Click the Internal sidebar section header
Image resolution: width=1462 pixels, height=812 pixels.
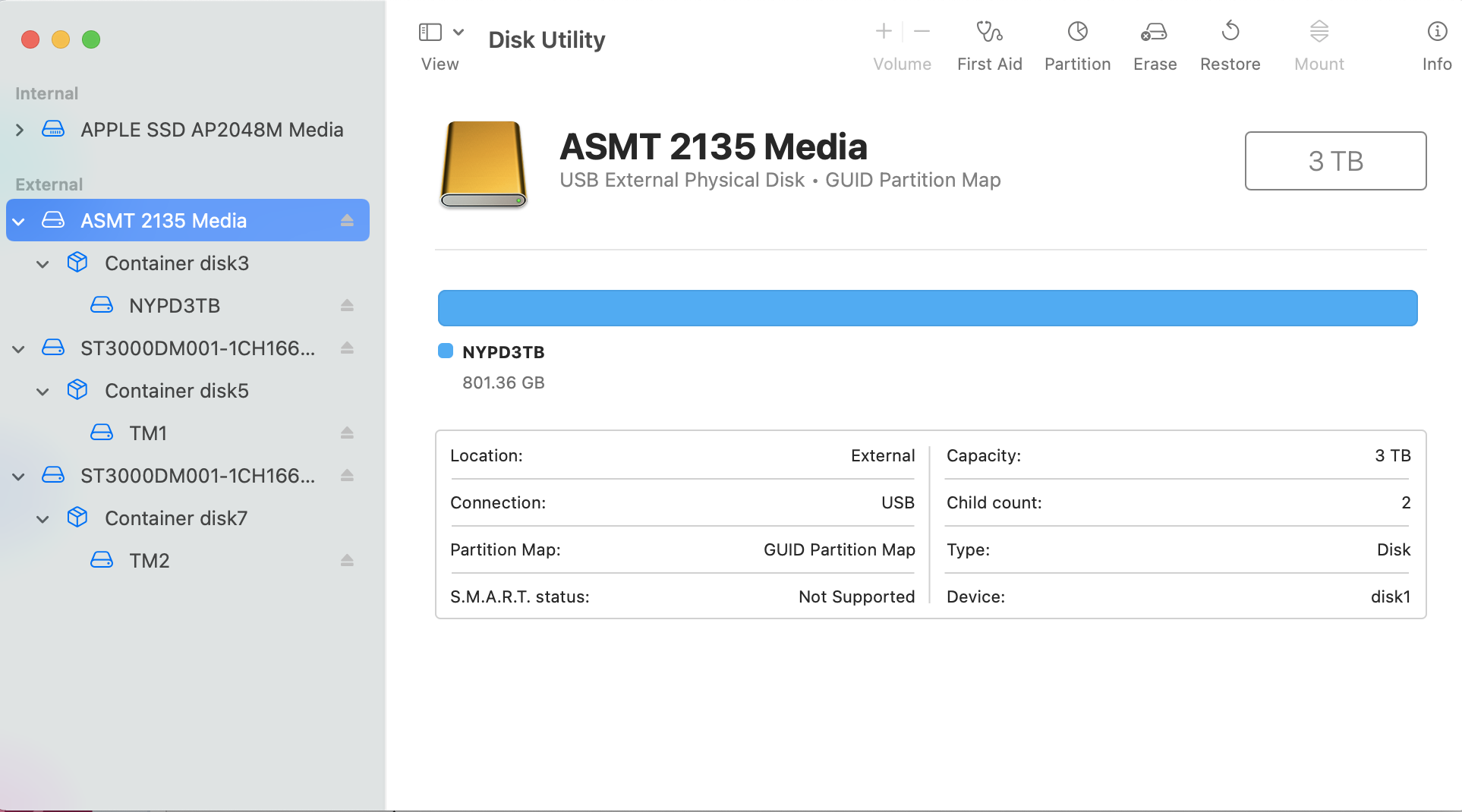click(46, 93)
